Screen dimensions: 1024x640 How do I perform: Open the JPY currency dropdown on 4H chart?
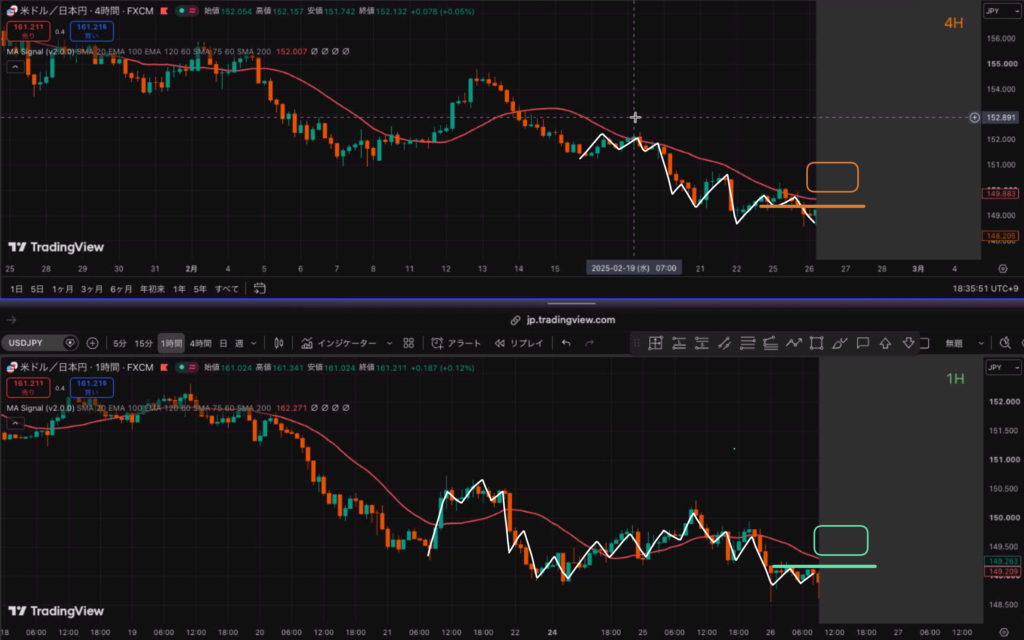tap(1002, 11)
